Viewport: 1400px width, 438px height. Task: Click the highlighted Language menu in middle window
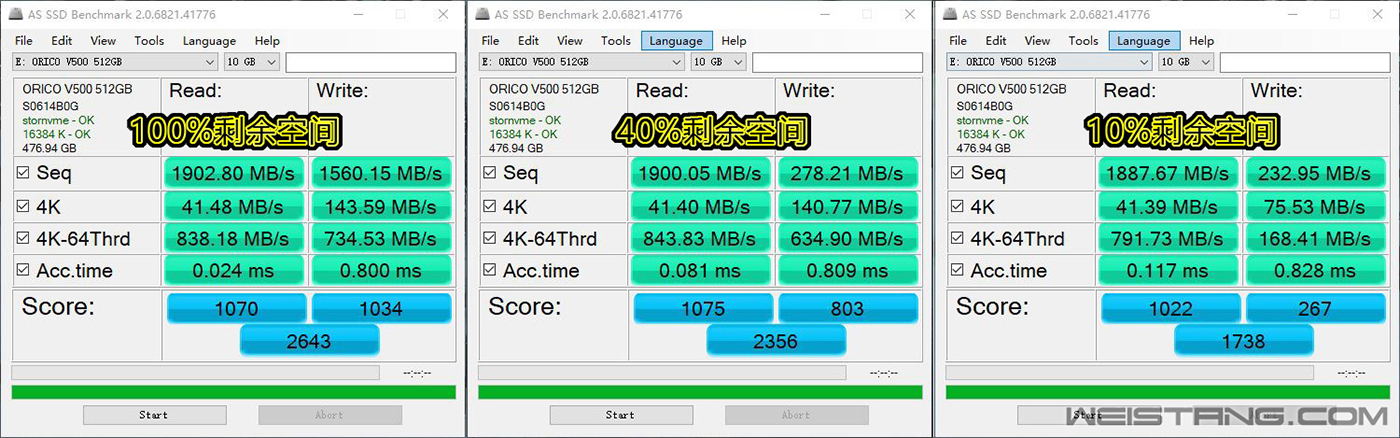[x=676, y=41]
